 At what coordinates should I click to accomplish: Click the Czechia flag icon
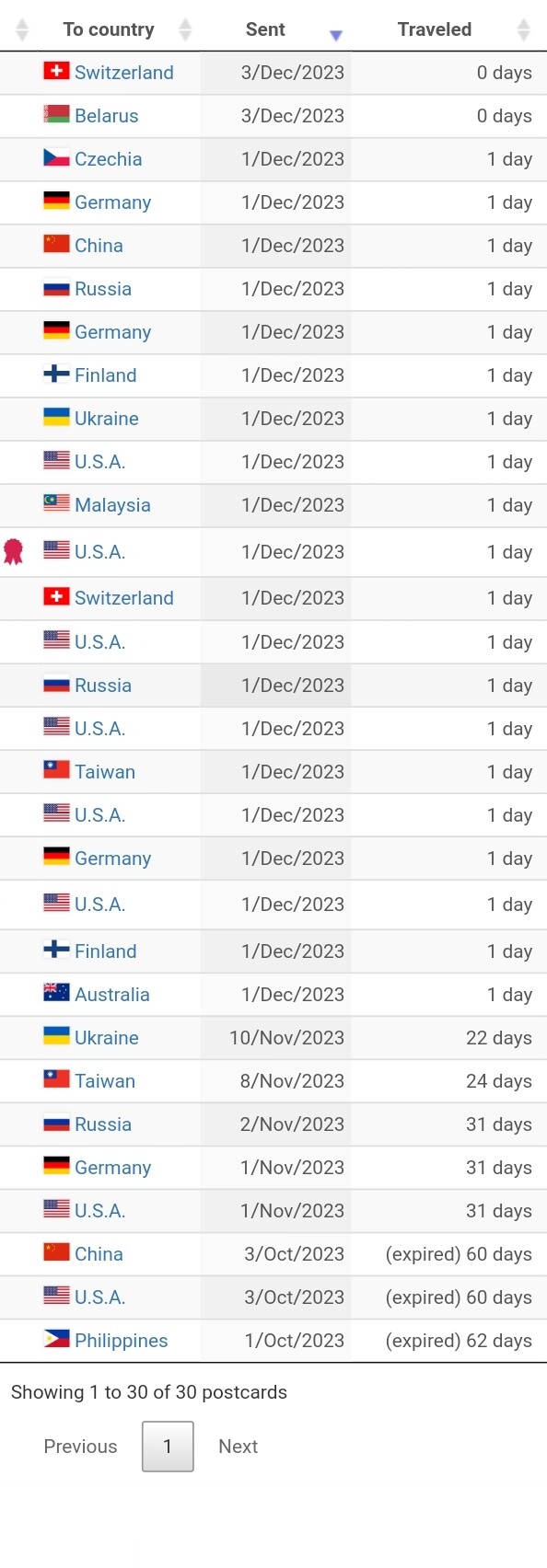[56, 157]
